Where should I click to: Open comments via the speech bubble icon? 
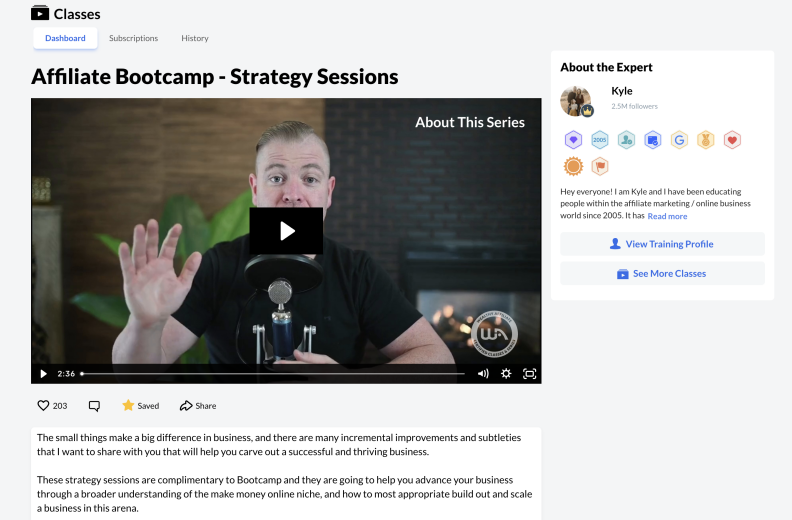[x=94, y=406]
